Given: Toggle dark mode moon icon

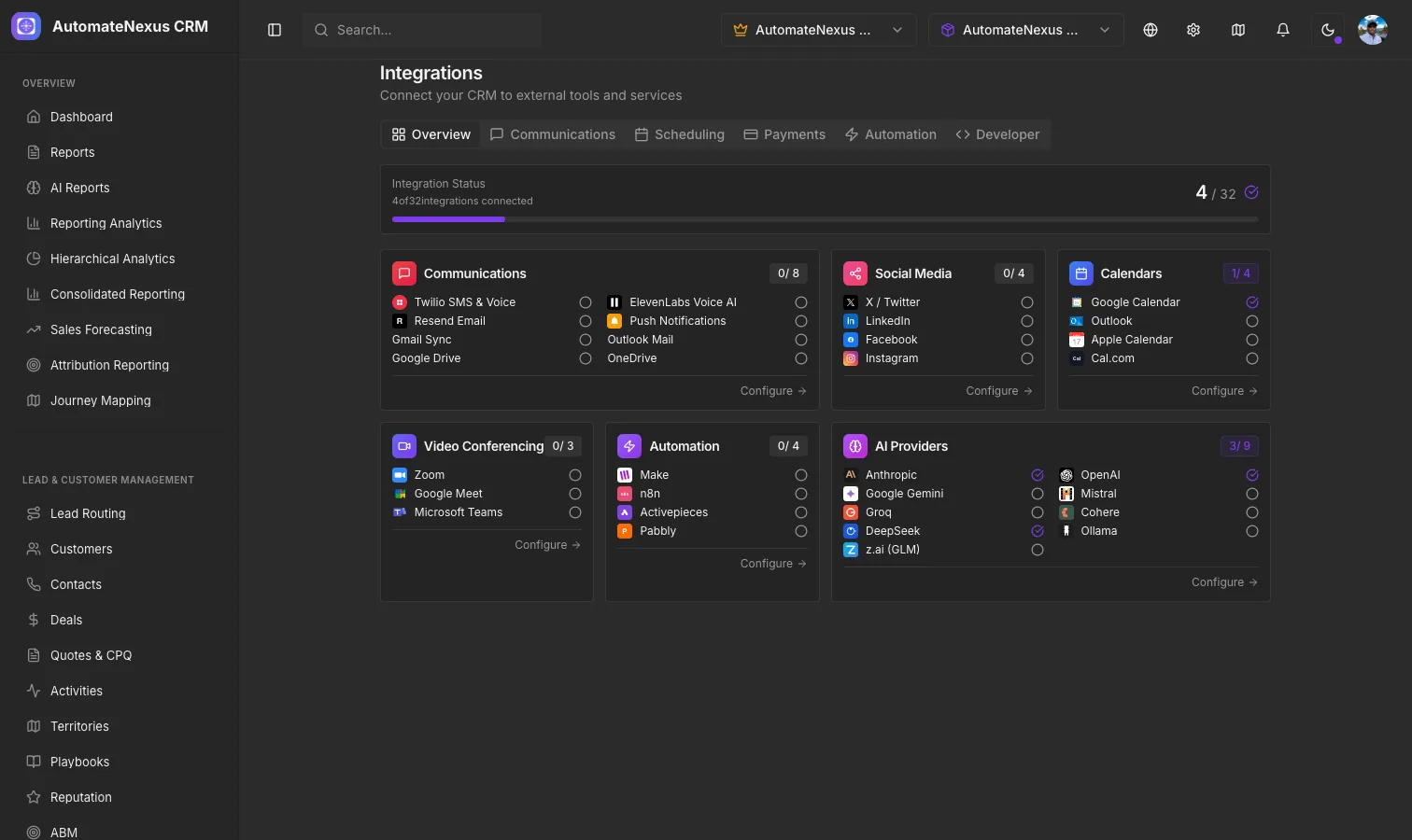Looking at the screenshot, I should (x=1328, y=30).
